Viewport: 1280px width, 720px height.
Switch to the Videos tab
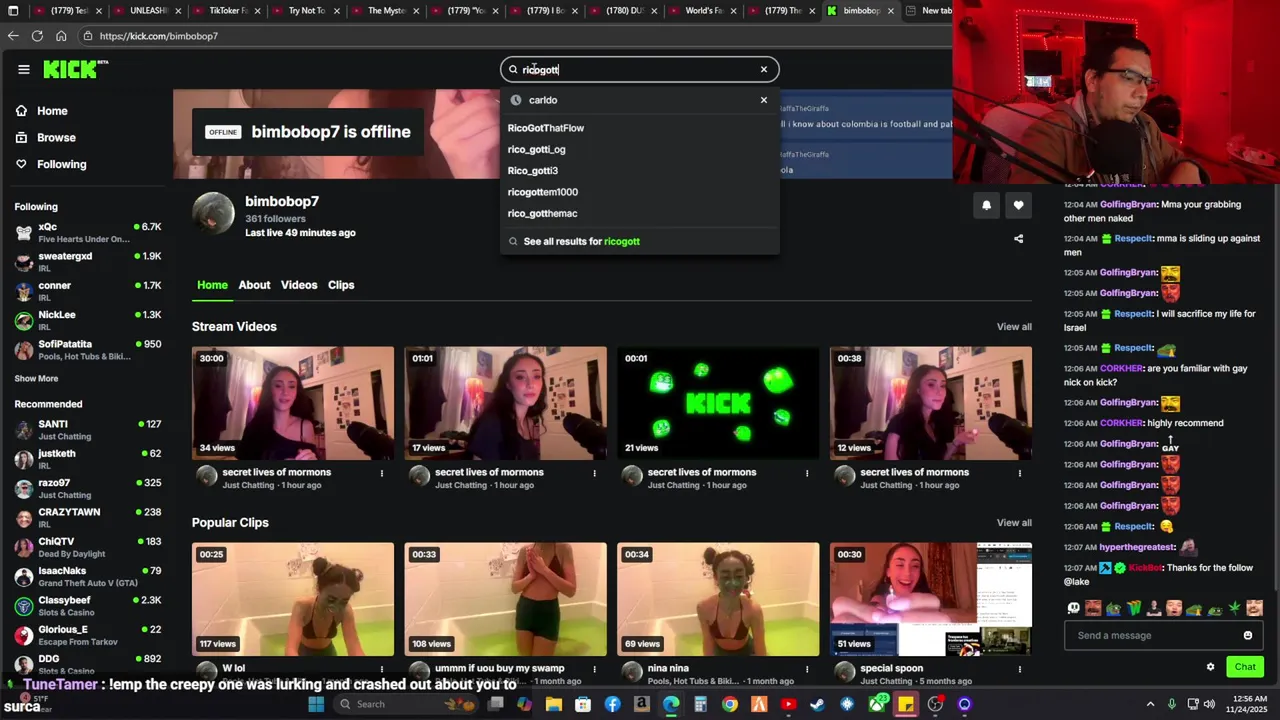[x=299, y=285]
